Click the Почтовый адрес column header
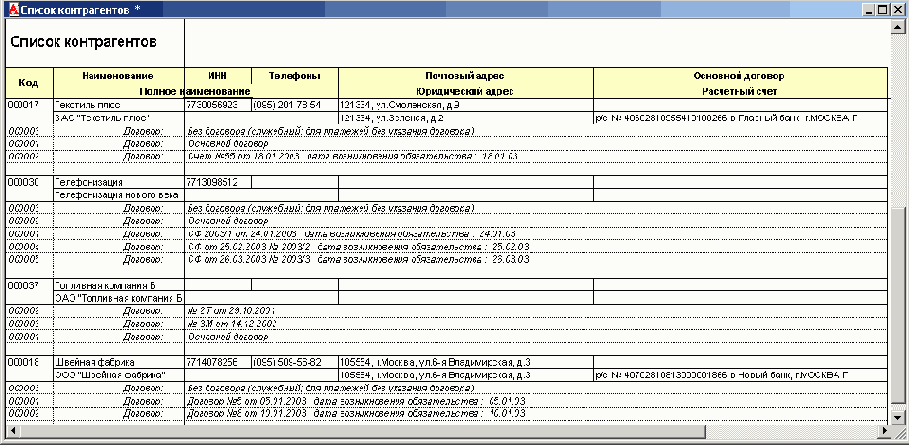Image resolution: width=909 pixels, height=445 pixels. point(466,76)
